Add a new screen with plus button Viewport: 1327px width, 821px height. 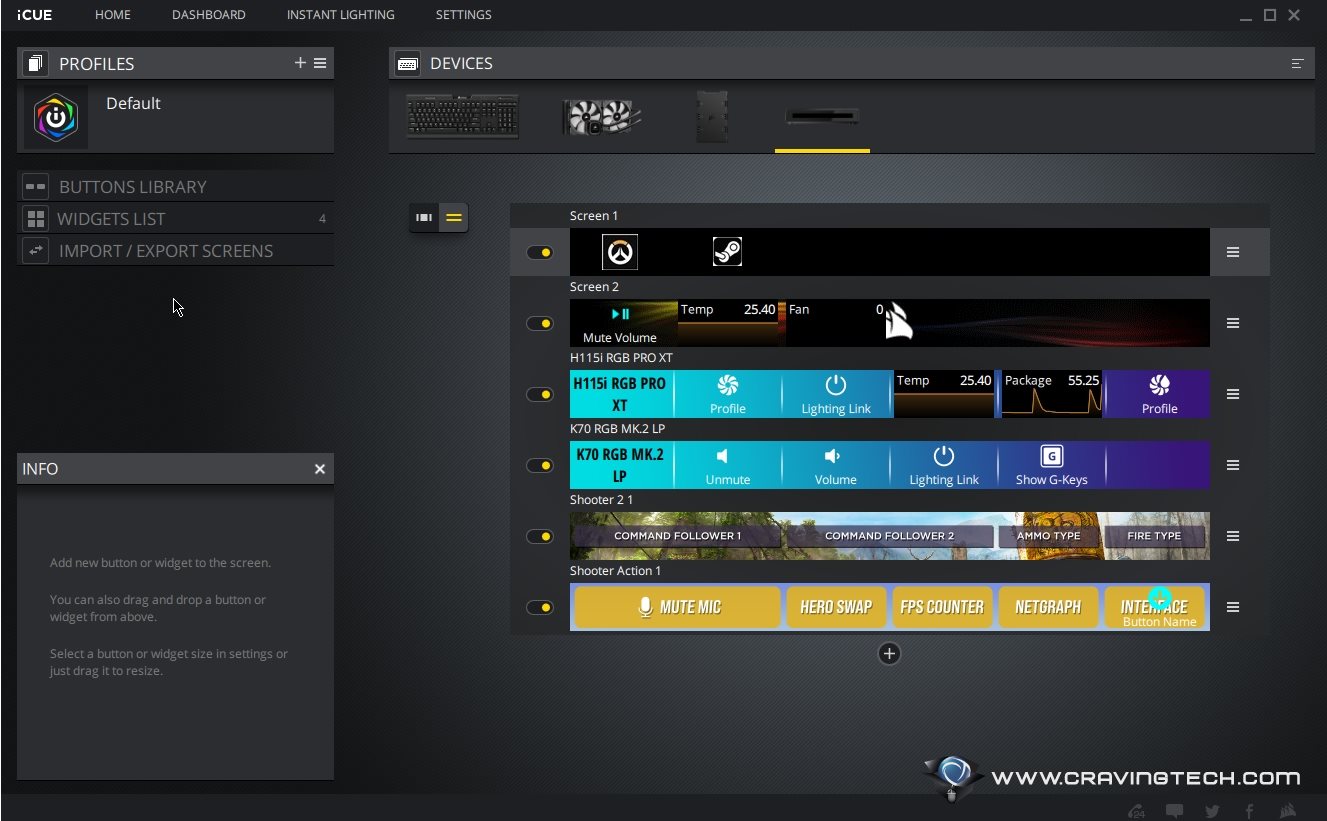point(889,653)
